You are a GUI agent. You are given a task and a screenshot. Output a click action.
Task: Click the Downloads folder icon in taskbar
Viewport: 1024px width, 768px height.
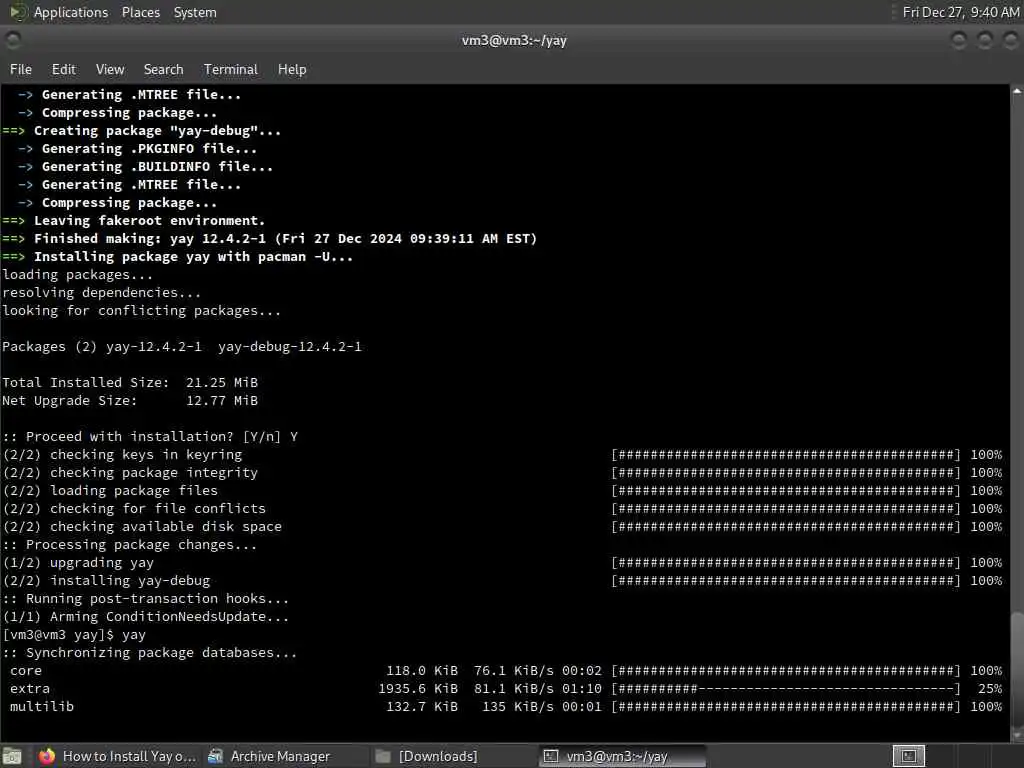(383, 756)
